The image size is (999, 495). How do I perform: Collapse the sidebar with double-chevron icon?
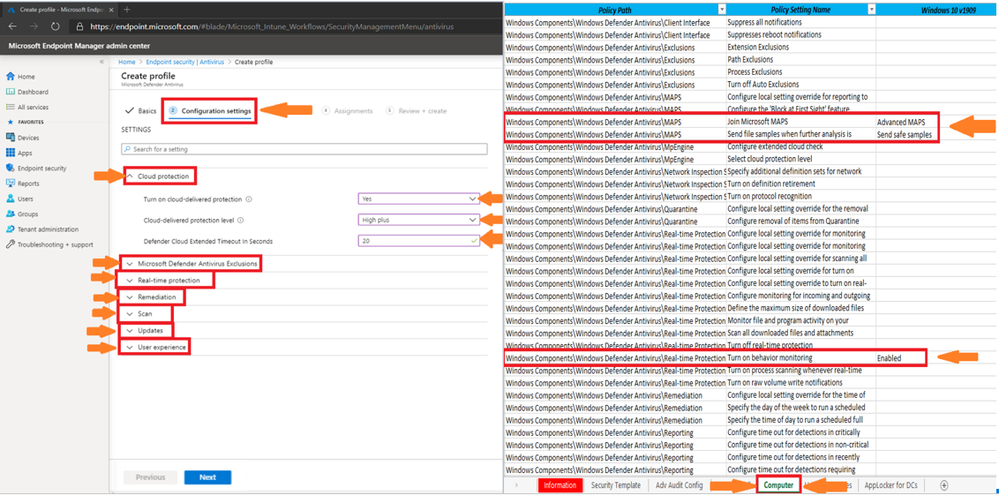pyautogui.click(x=101, y=62)
